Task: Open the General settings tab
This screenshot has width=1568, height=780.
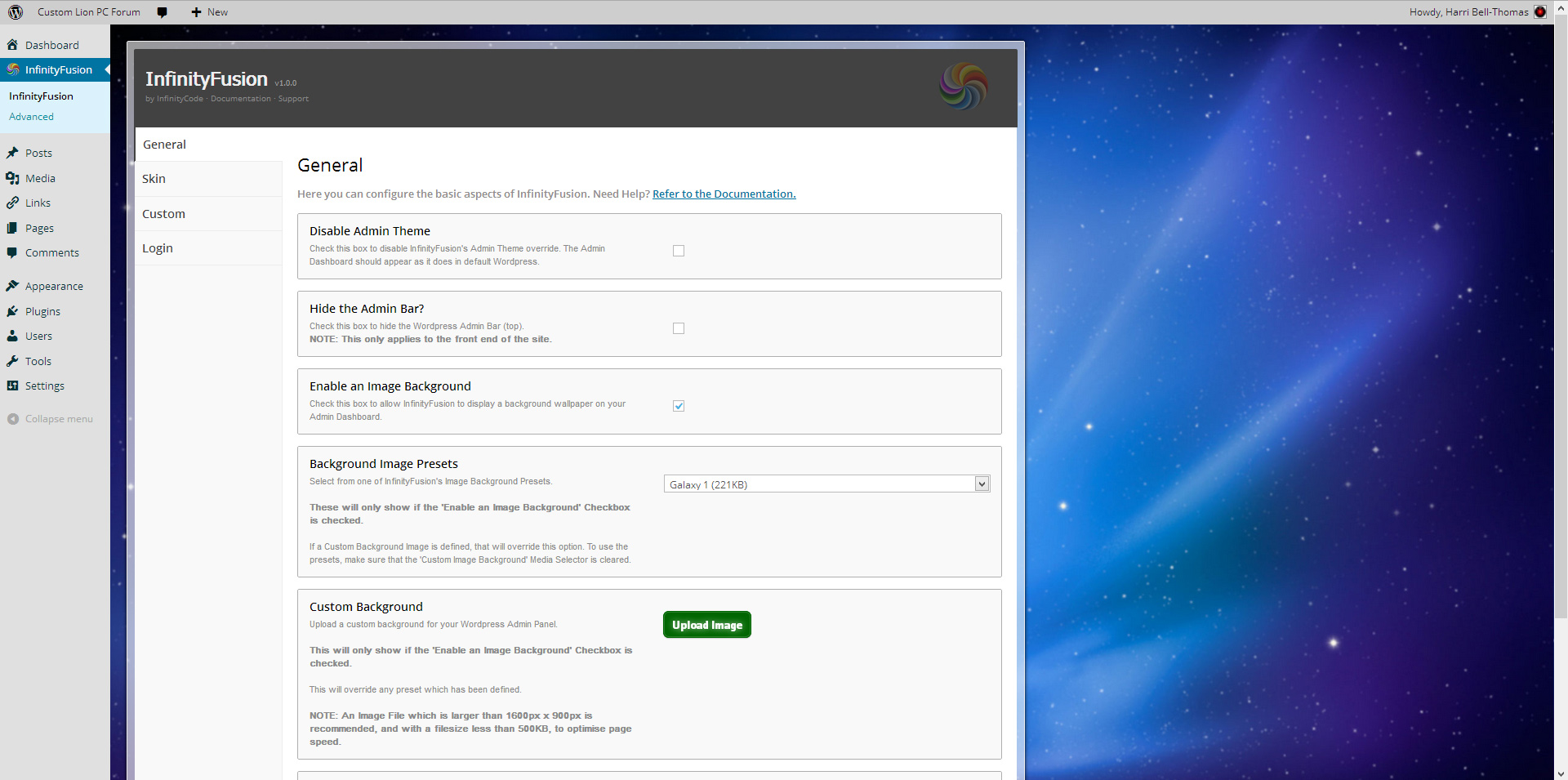Action: [x=208, y=145]
